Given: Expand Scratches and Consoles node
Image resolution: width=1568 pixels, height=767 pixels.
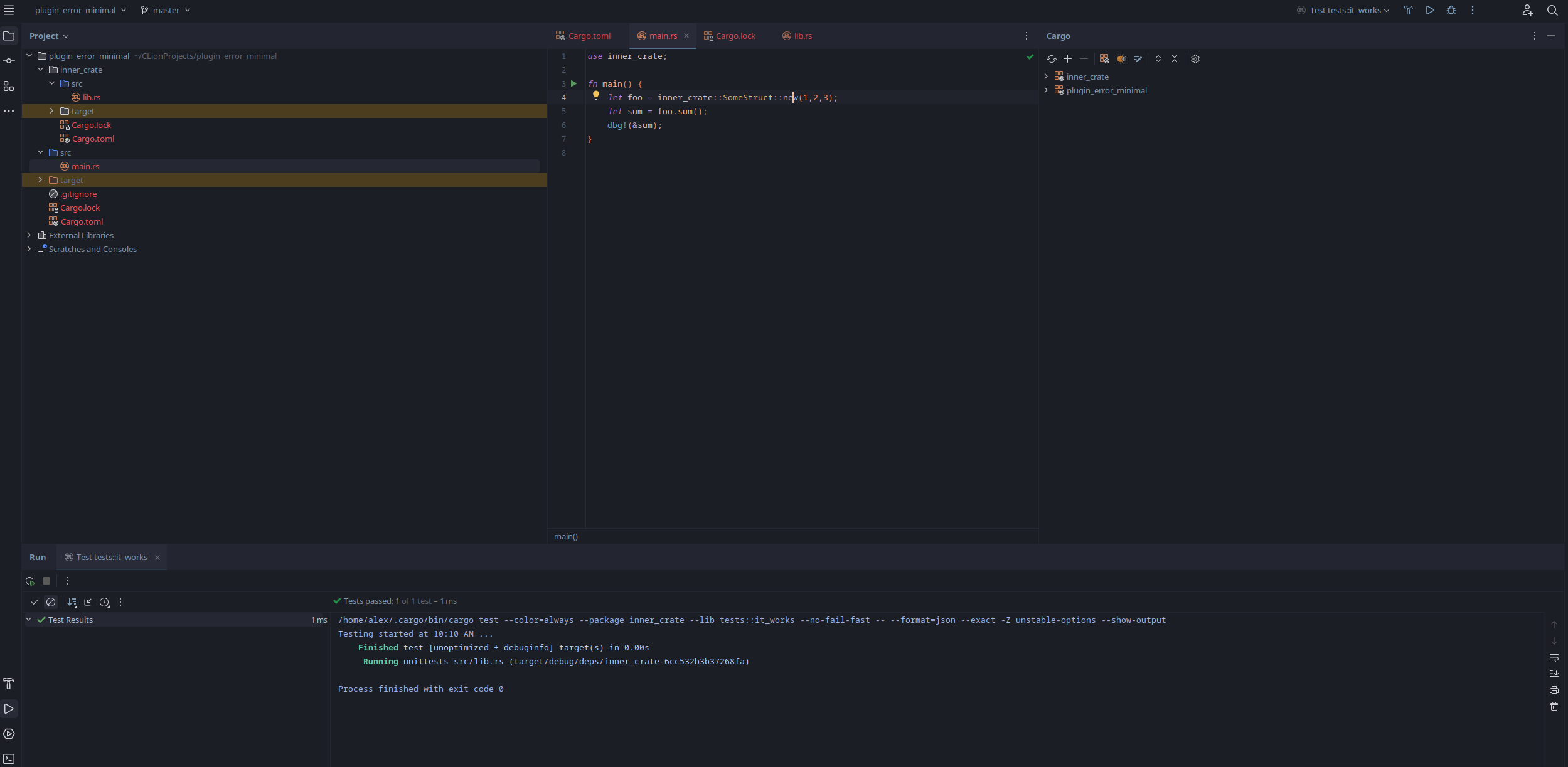Looking at the screenshot, I should pyautogui.click(x=29, y=249).
